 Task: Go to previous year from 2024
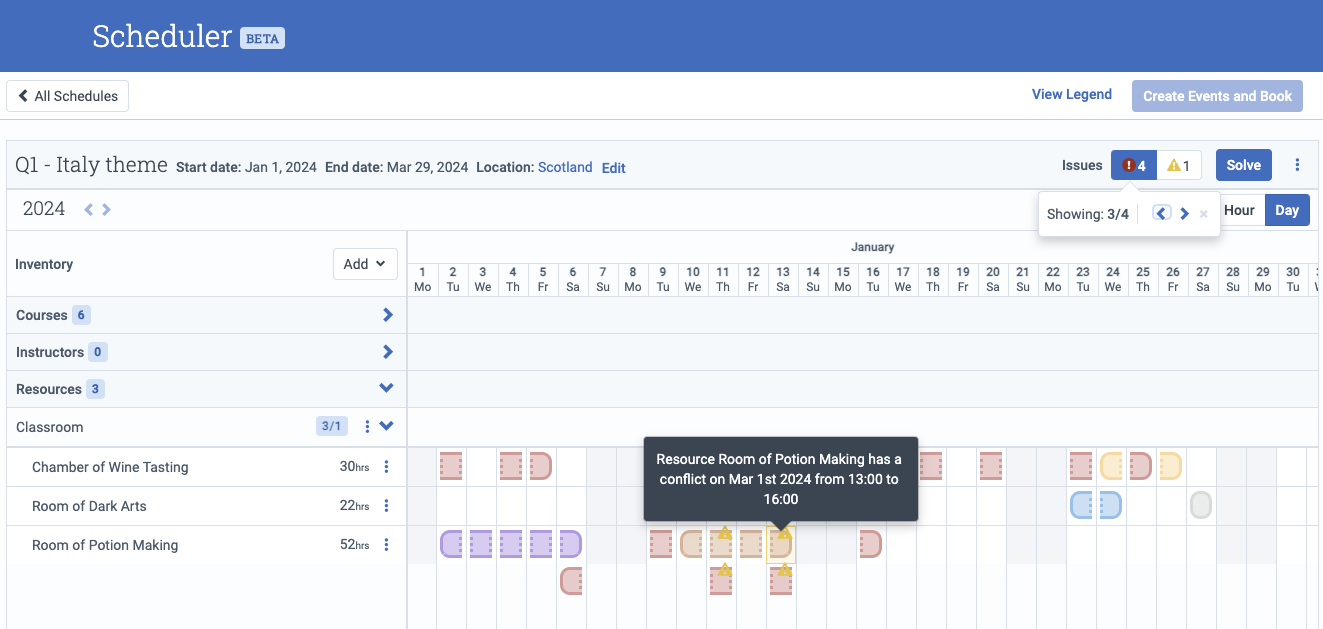tap(88, 209)
